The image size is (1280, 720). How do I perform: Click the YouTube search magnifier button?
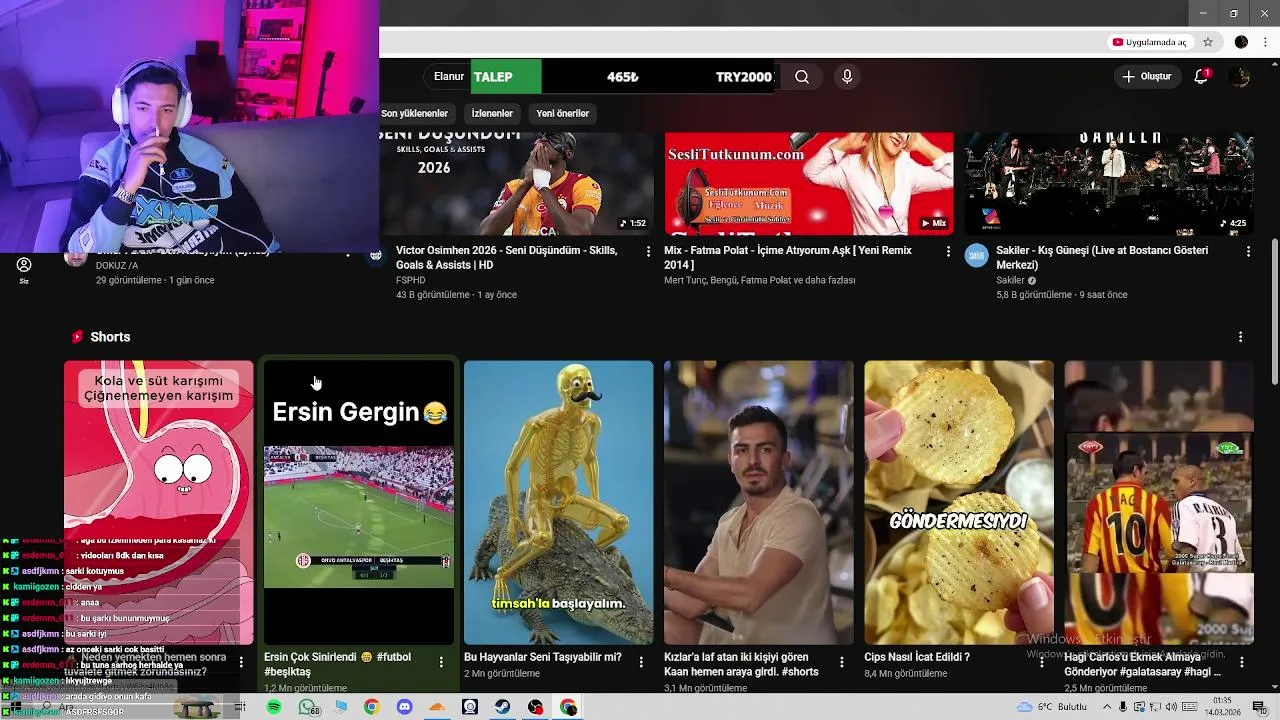pyautogui.click(x=802, y=77)
